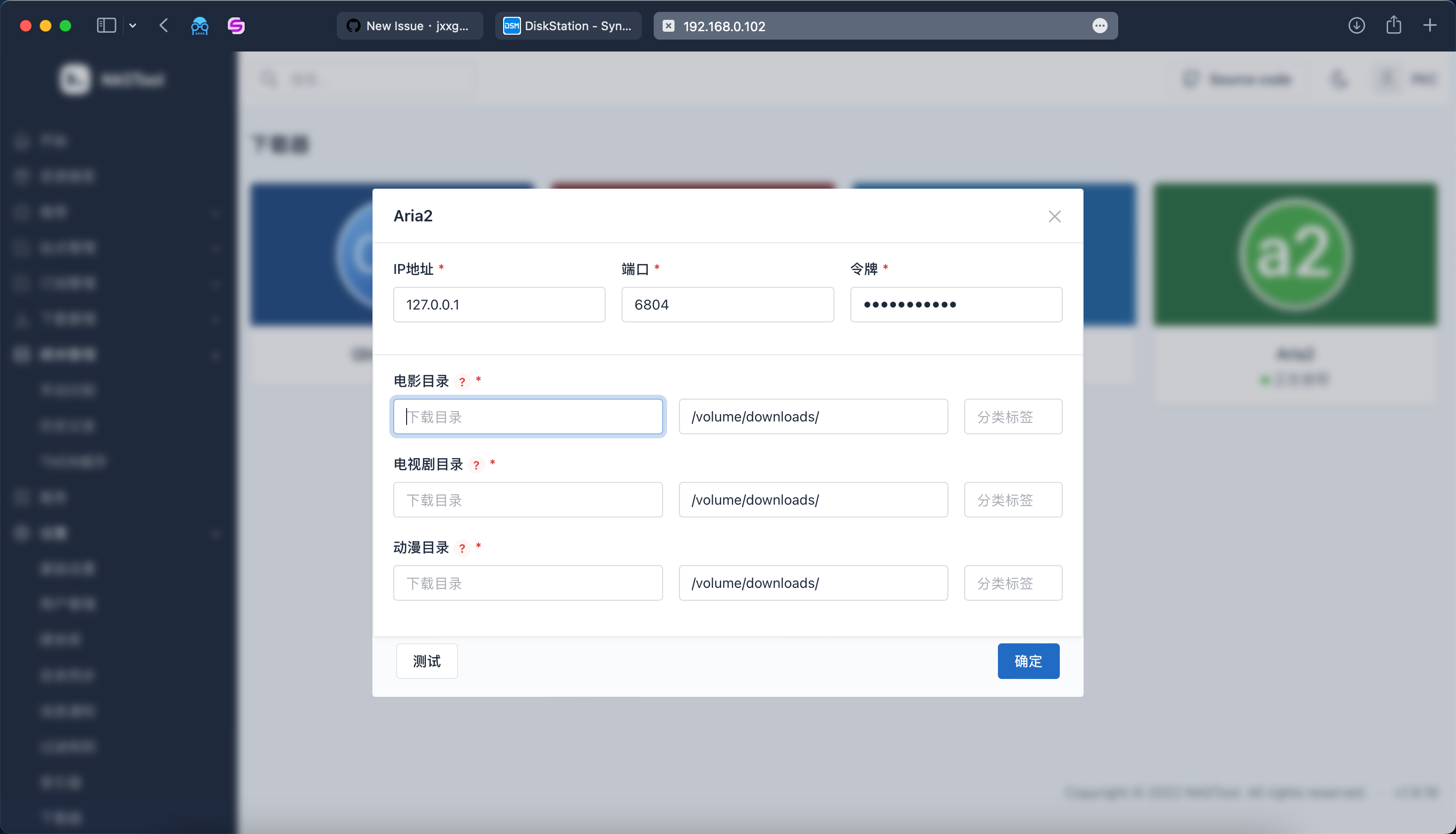Click the ellipsis icon in address bar

tap(1099, 26)
